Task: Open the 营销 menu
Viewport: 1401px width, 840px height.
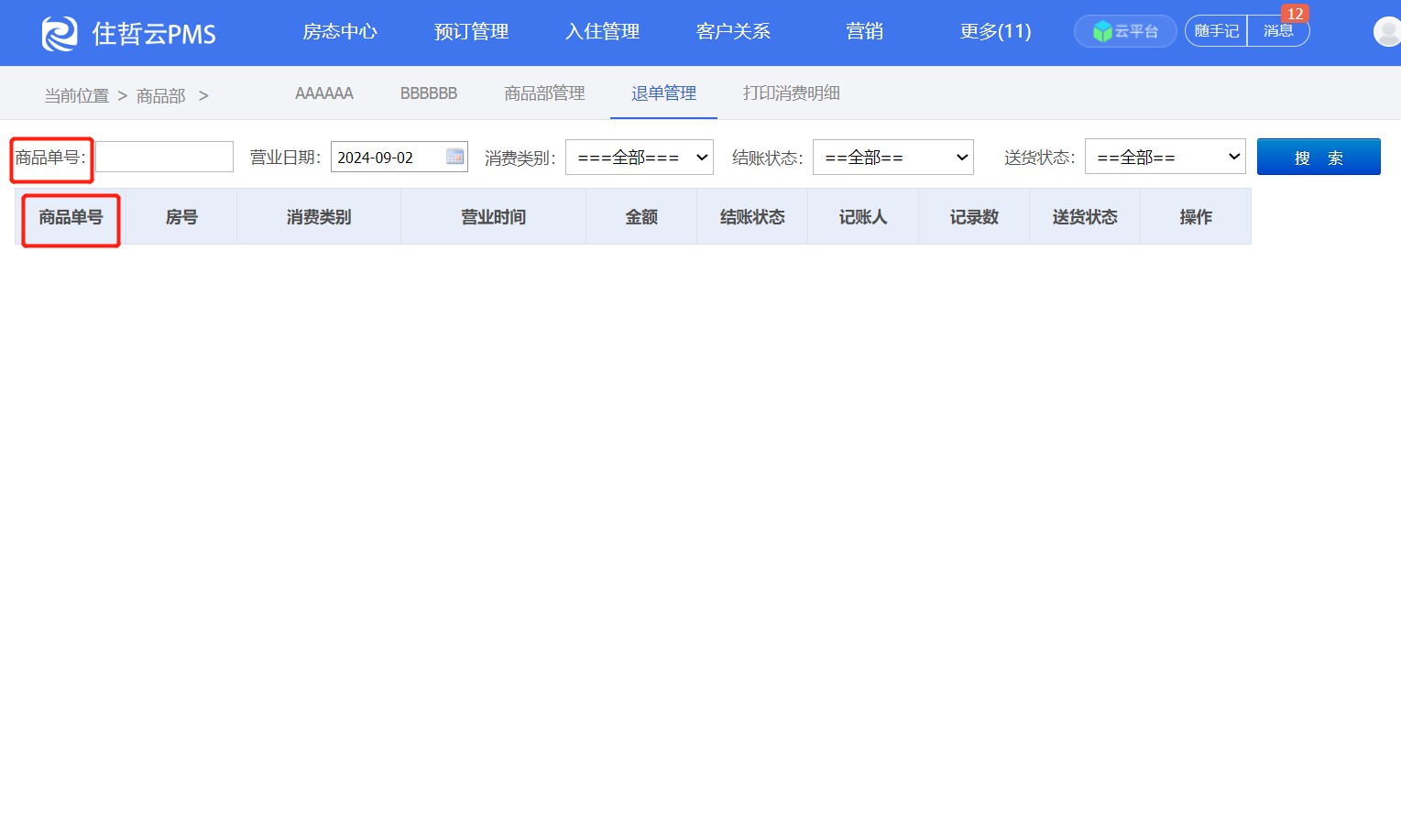Action: [x=864, y=32]
